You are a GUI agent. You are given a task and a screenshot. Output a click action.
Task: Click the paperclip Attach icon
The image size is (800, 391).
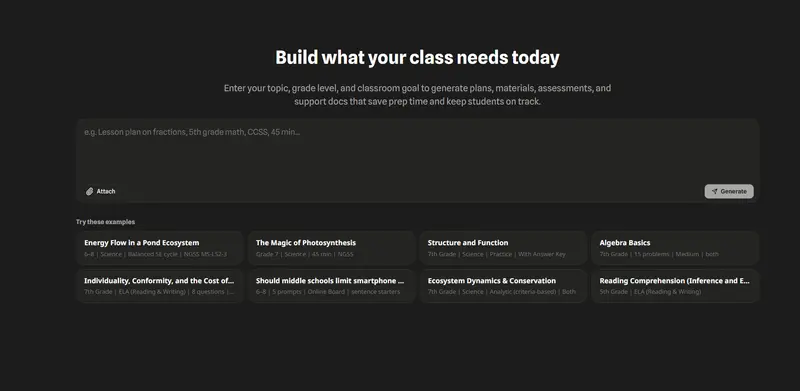point(89,191)
